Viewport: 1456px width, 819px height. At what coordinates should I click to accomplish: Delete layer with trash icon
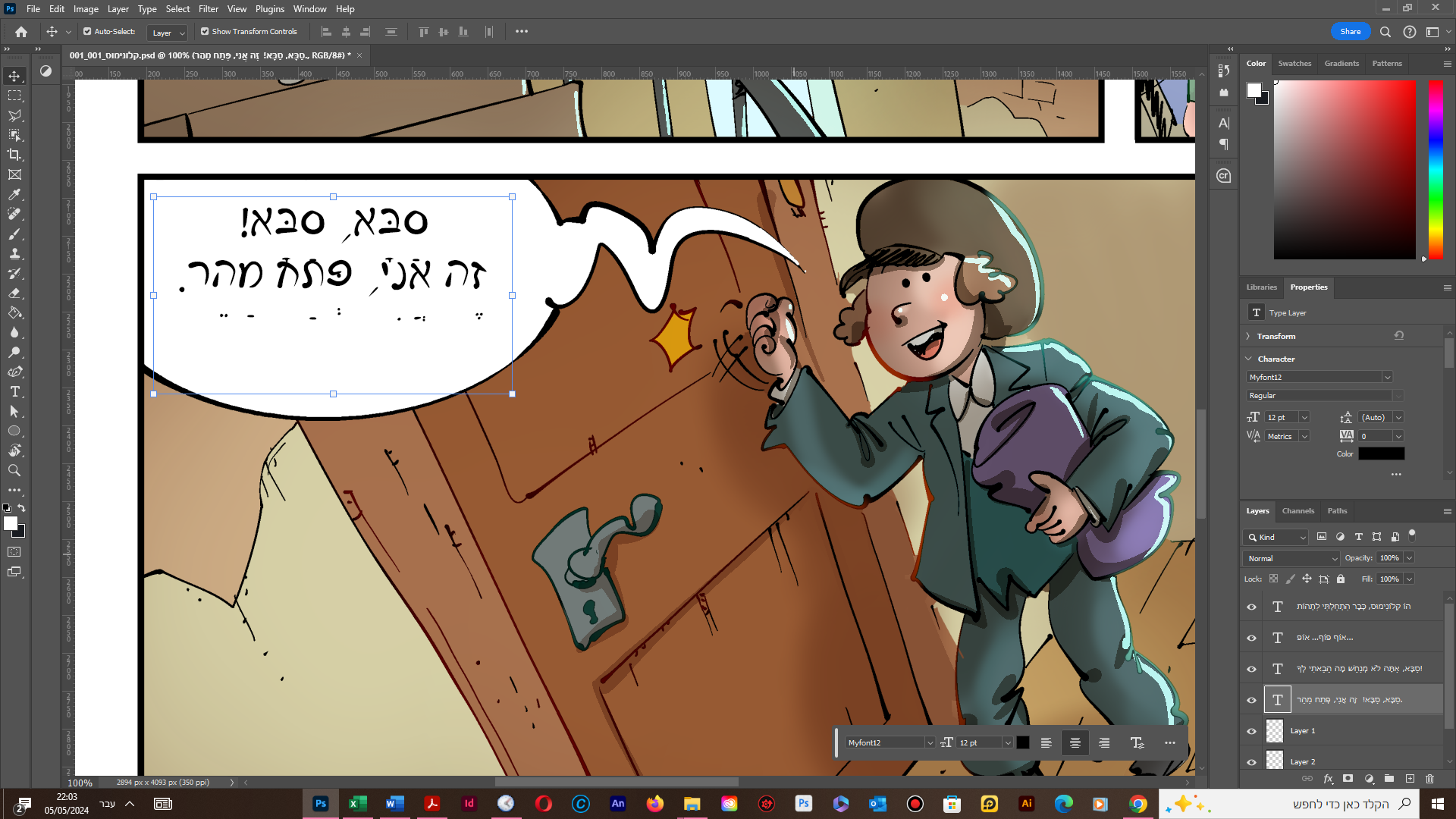[x=1429, y=779]
